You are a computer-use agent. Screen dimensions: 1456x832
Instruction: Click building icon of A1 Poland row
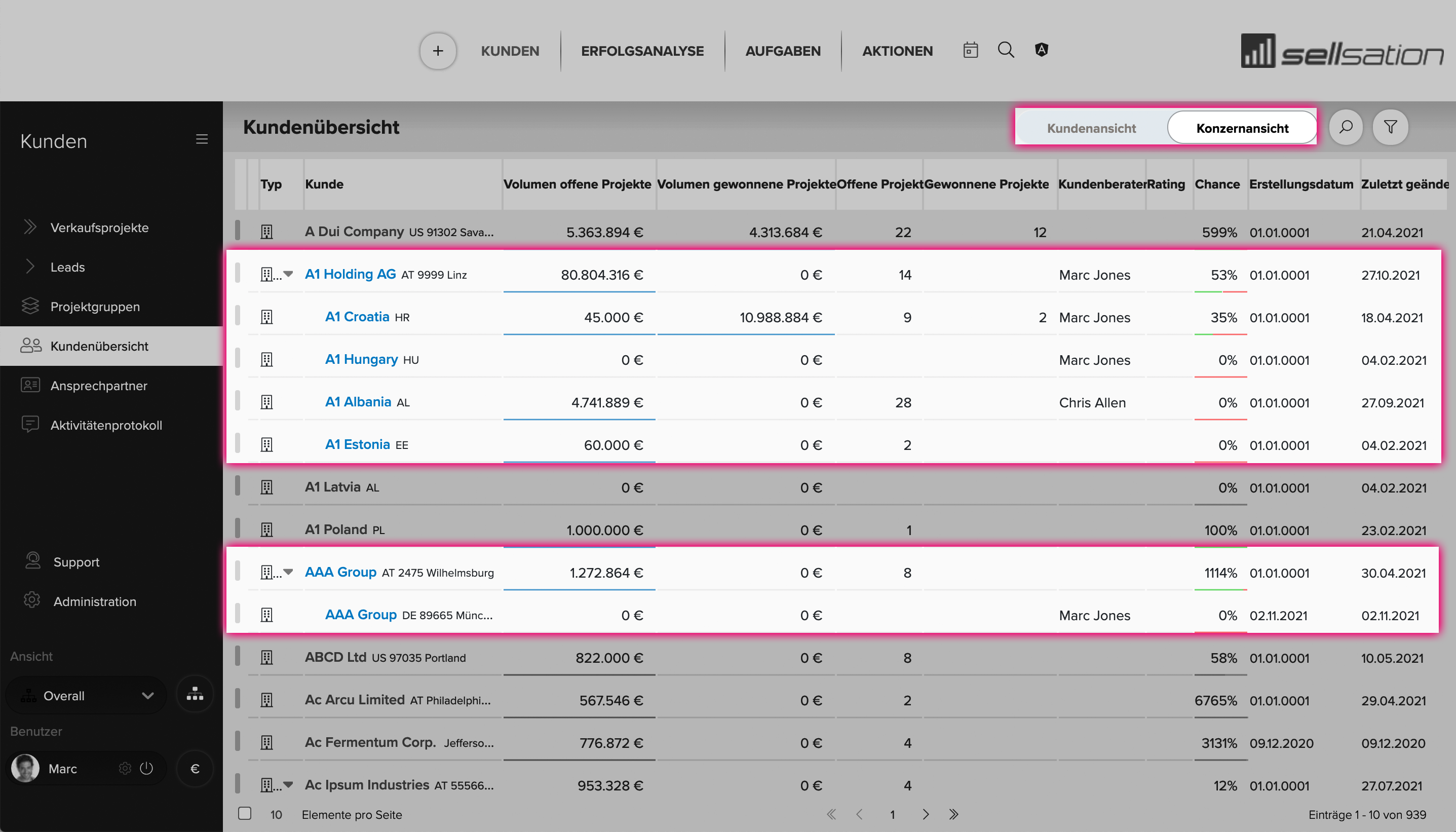[267, 531]
